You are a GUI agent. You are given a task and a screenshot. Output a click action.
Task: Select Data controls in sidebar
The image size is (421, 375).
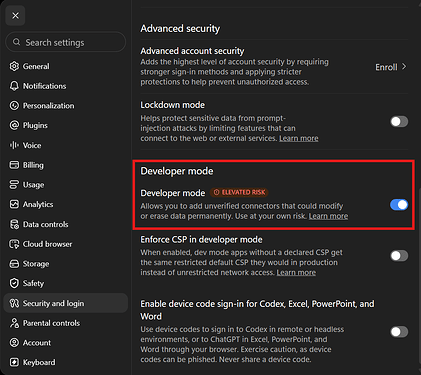click(65, 224)
